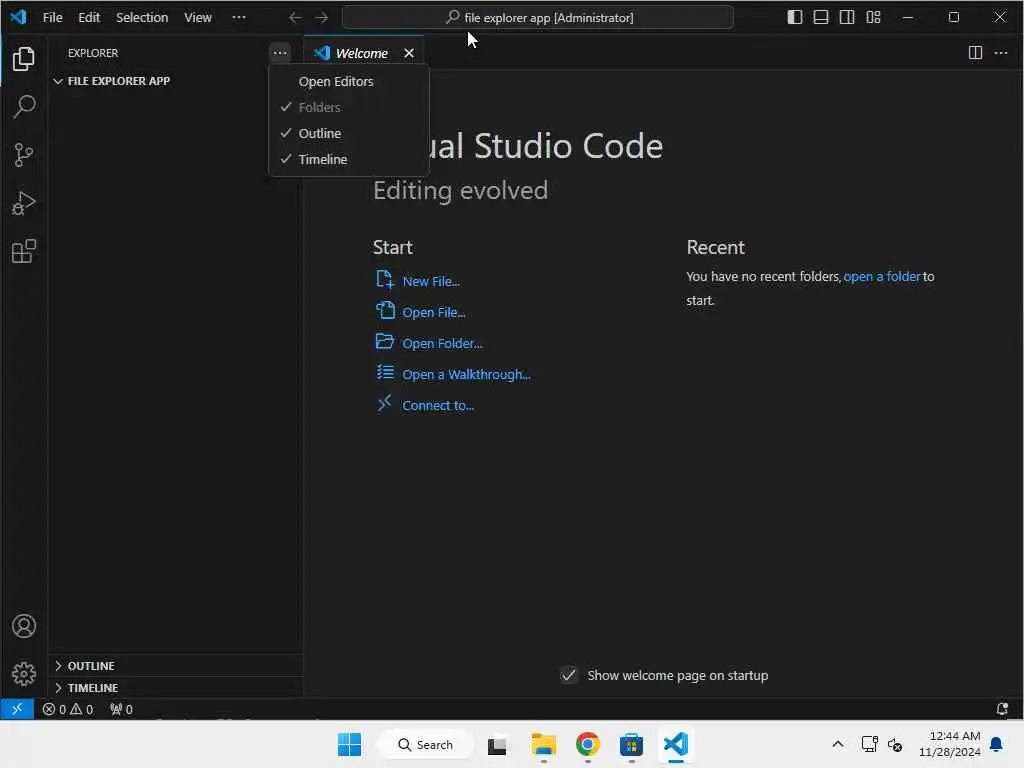
Task: Expand the TIMELINE section
Action: 175,688
